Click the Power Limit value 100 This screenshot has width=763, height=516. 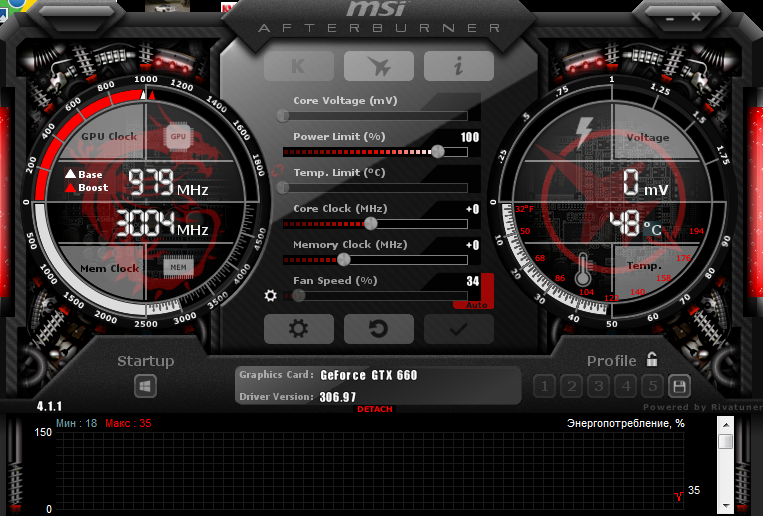coord(470,137)
